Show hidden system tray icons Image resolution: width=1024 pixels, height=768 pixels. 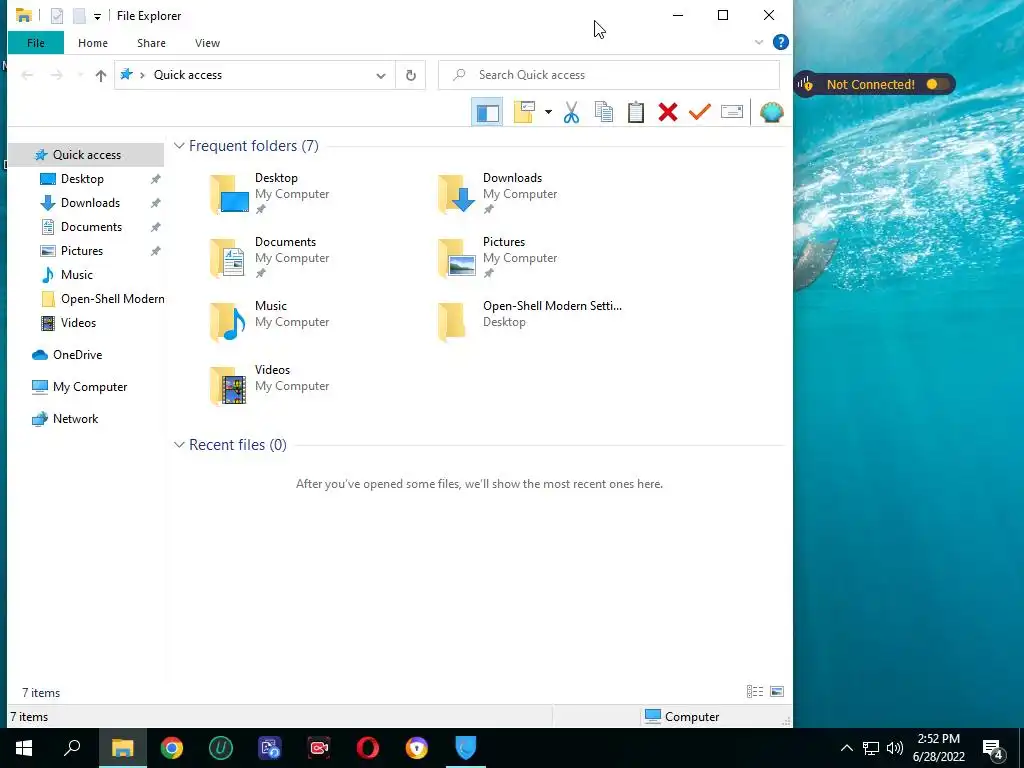pyautogui.click(x=846, y=748)
